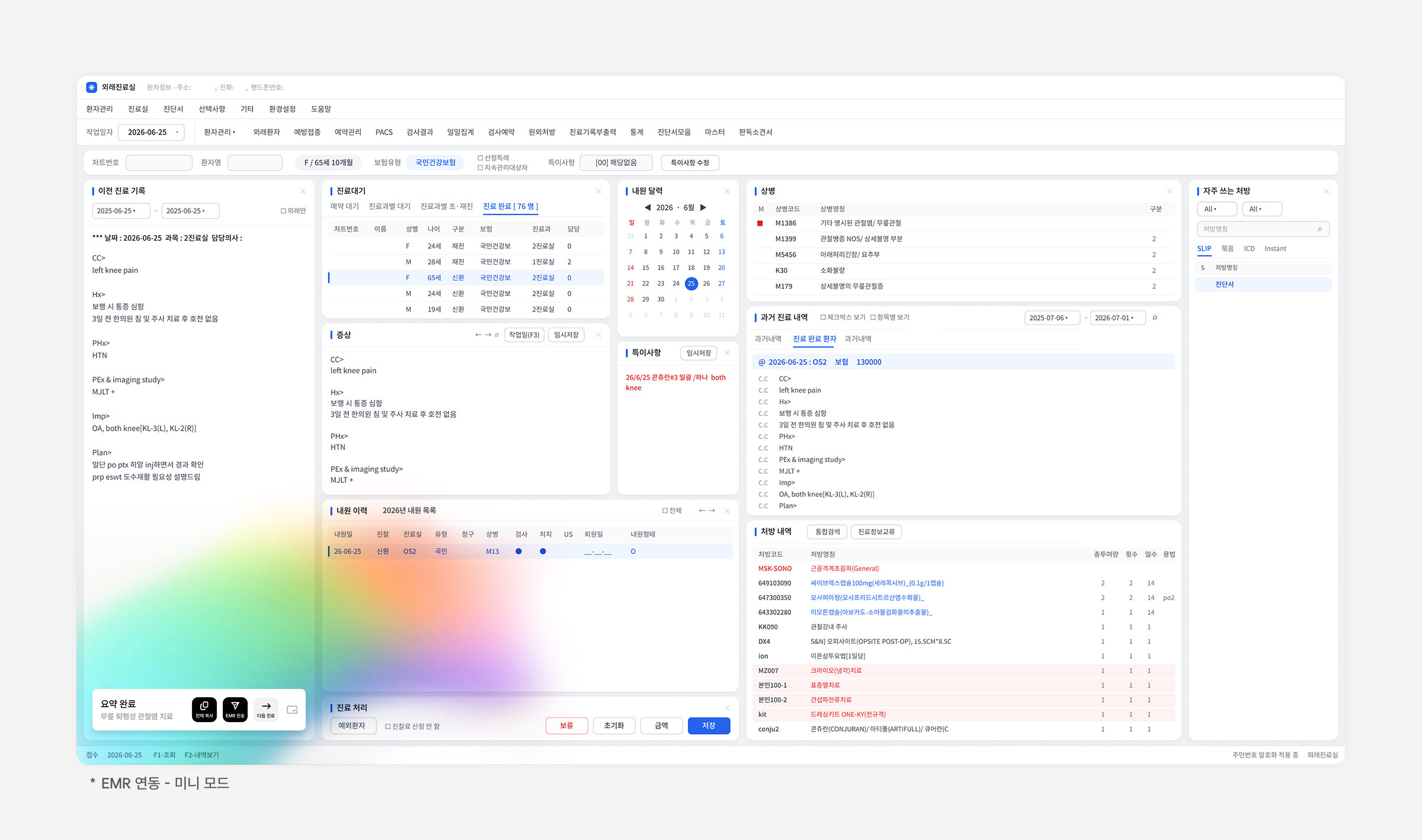This screenshot has height=840, width=1422.
Task: Select 26-06-25 visit row in 내원 이력
Action: 530,552
